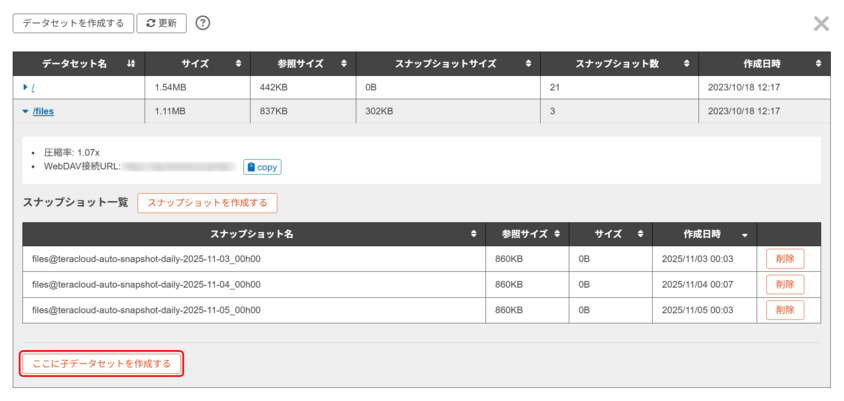The width and height of the screenshot is (844, 401).
Task: Delete the 2025-11-05 daily snapshot
Action: [785, 310]
